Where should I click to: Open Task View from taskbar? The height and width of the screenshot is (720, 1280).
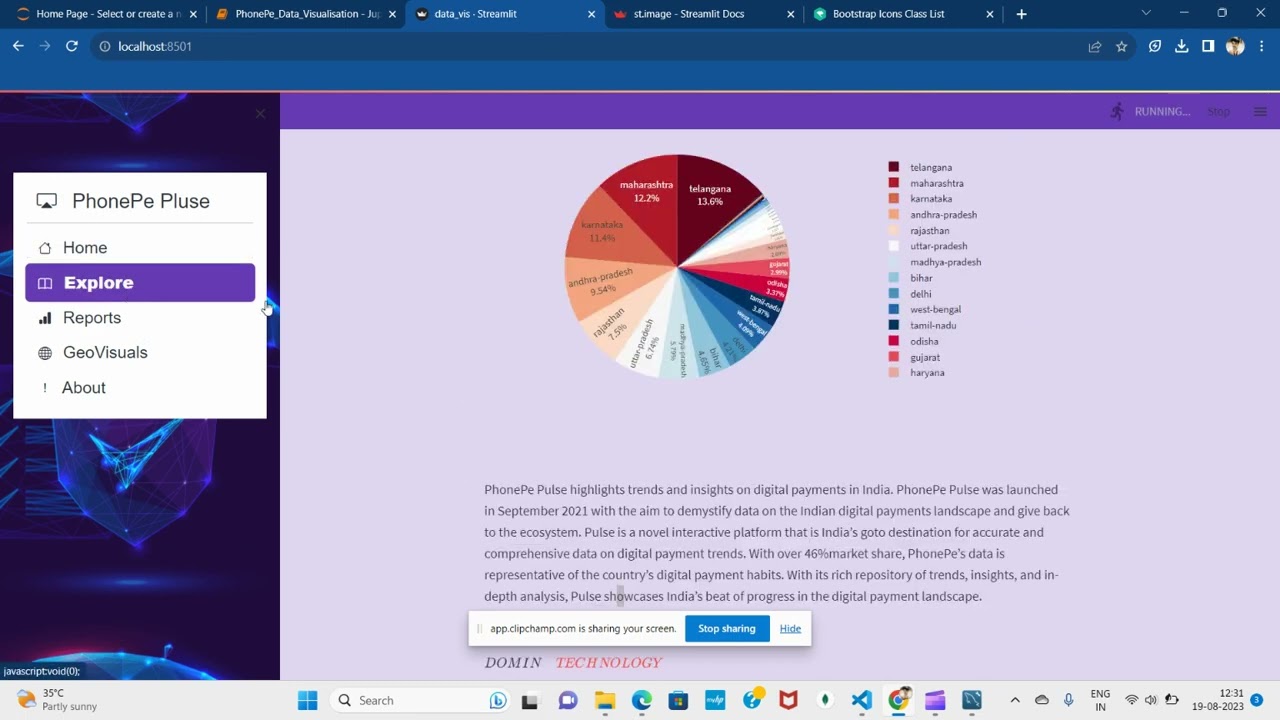point(530,701)
